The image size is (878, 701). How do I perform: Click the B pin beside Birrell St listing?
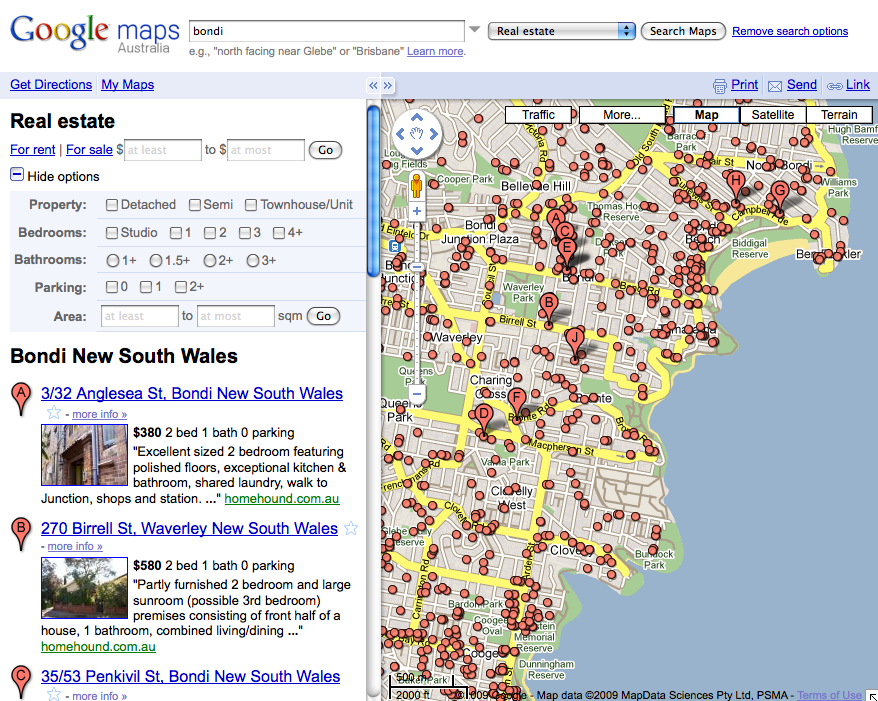pyautogui.click(x=21, y=534)
